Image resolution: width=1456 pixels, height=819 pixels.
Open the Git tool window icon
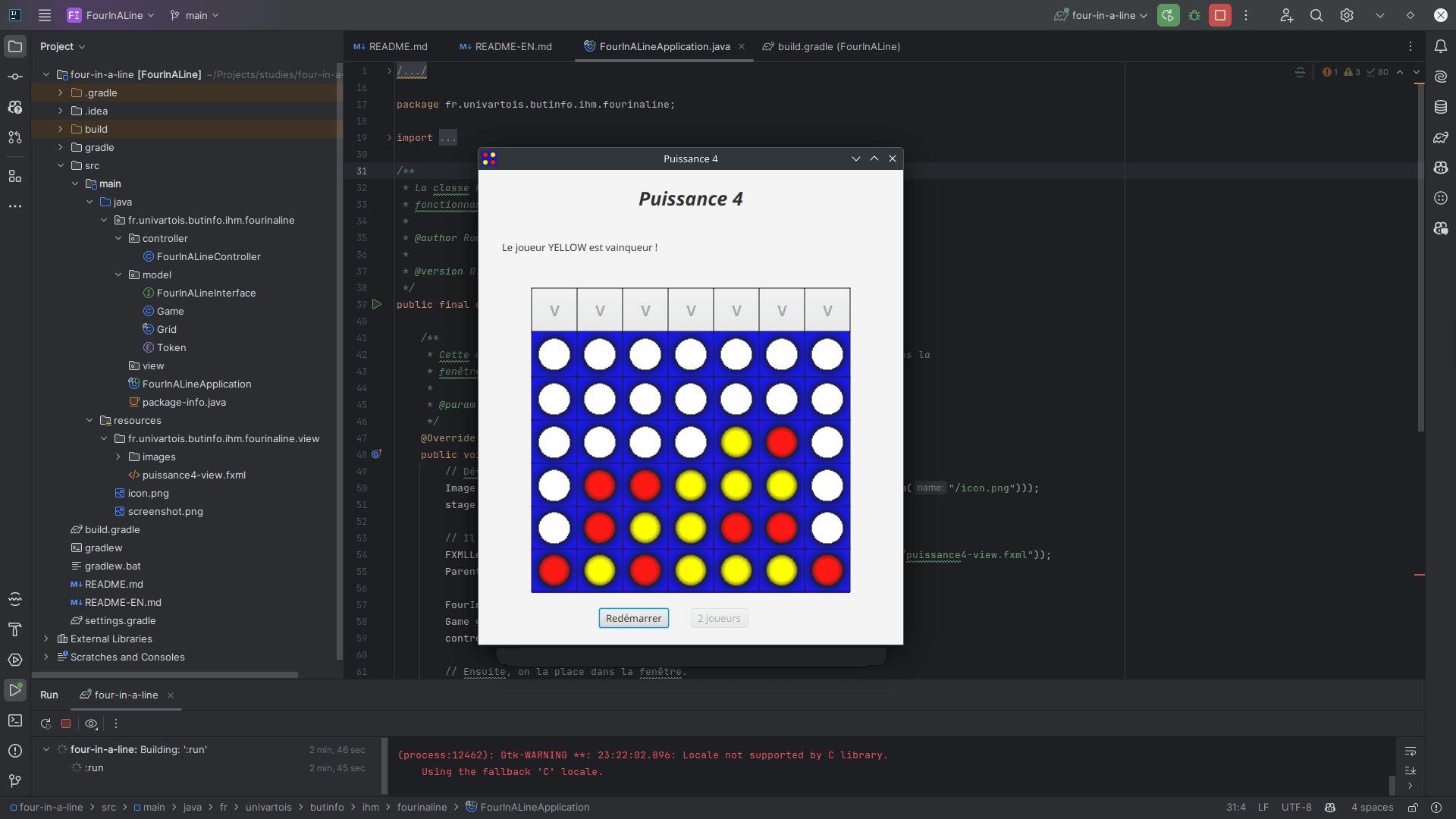pos(15,780)
